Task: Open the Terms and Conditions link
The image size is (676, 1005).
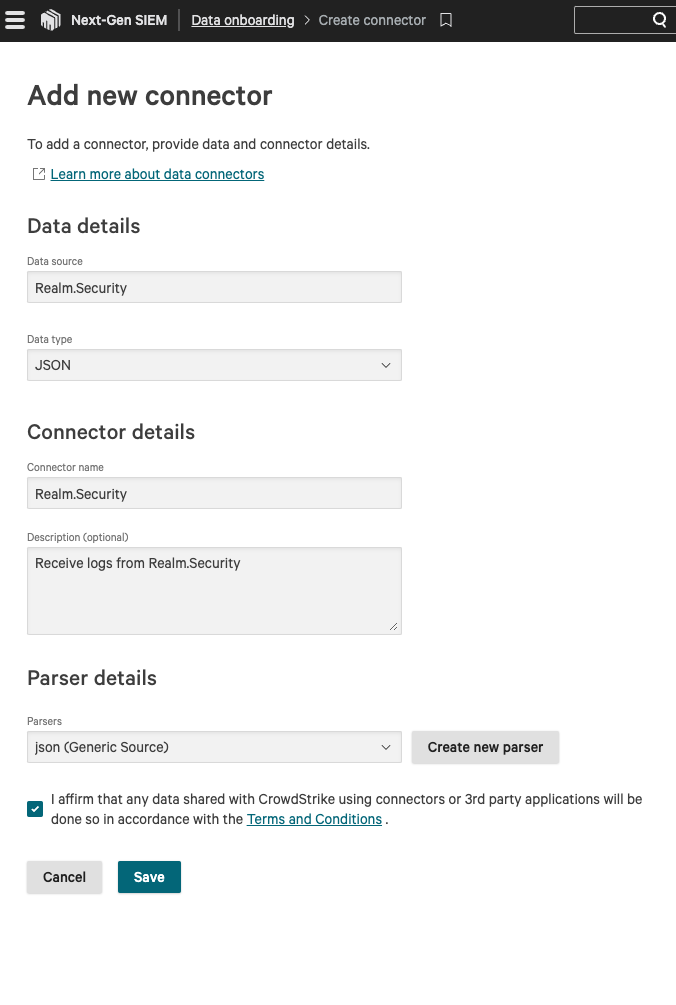Action: tap(314, 819)
